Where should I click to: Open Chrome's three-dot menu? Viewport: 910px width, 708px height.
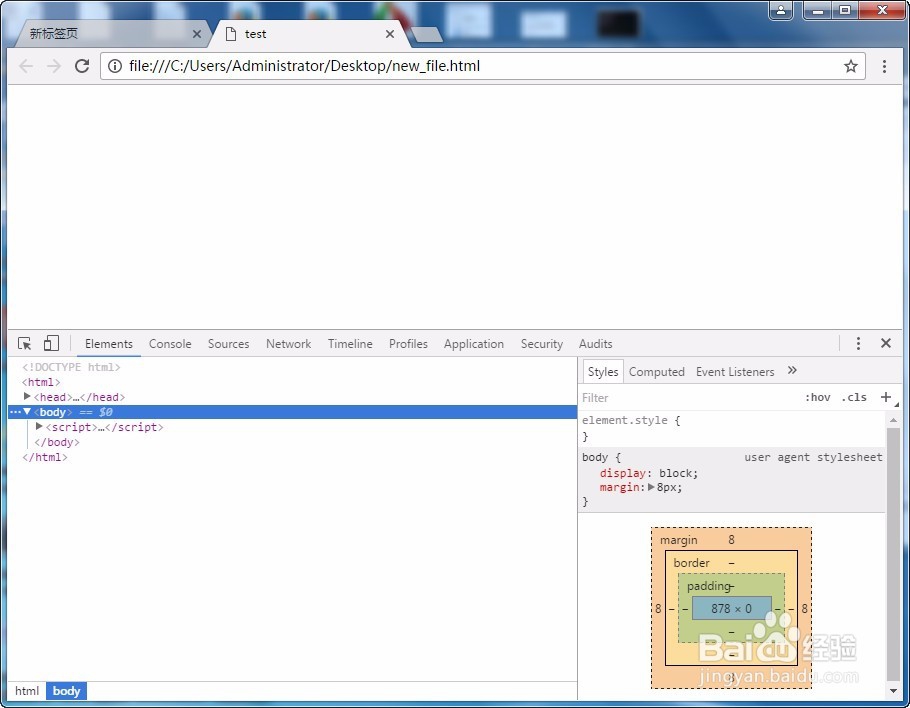pyautogui.click(x=884, y=66)
